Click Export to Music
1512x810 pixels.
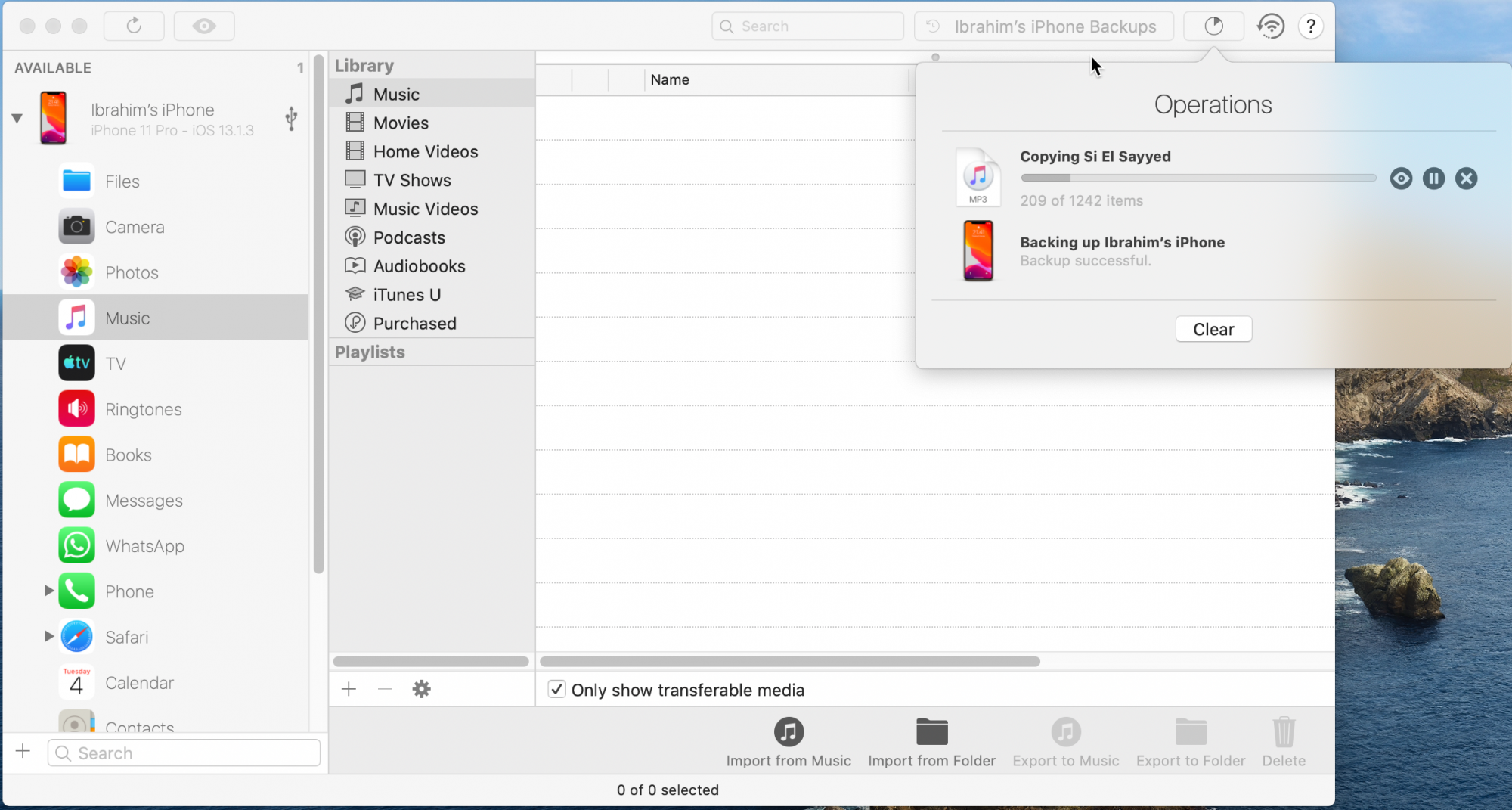(x=1065, y=742)
